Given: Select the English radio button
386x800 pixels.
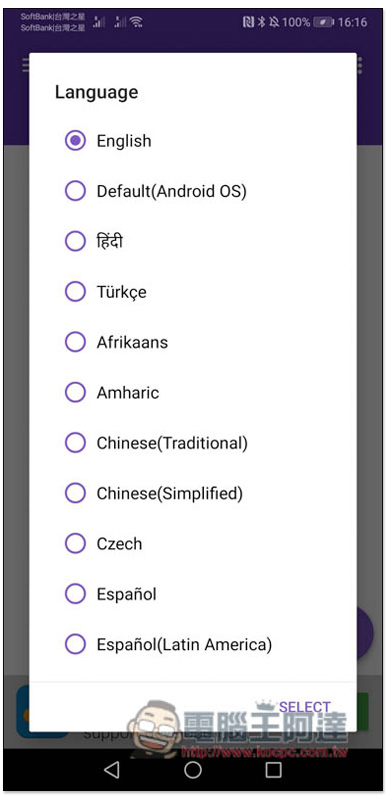Looking at the screenshot, I should point(75,141).
